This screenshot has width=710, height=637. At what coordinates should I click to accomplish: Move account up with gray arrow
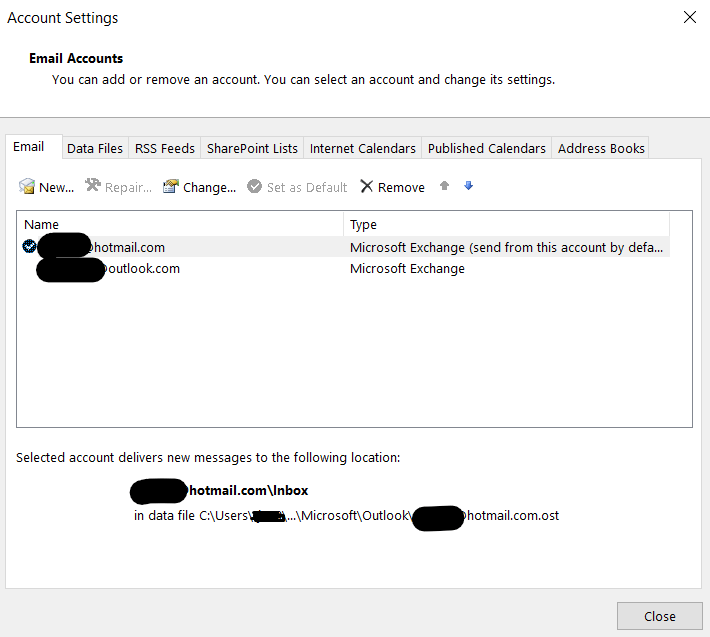[x=444, y=185]
